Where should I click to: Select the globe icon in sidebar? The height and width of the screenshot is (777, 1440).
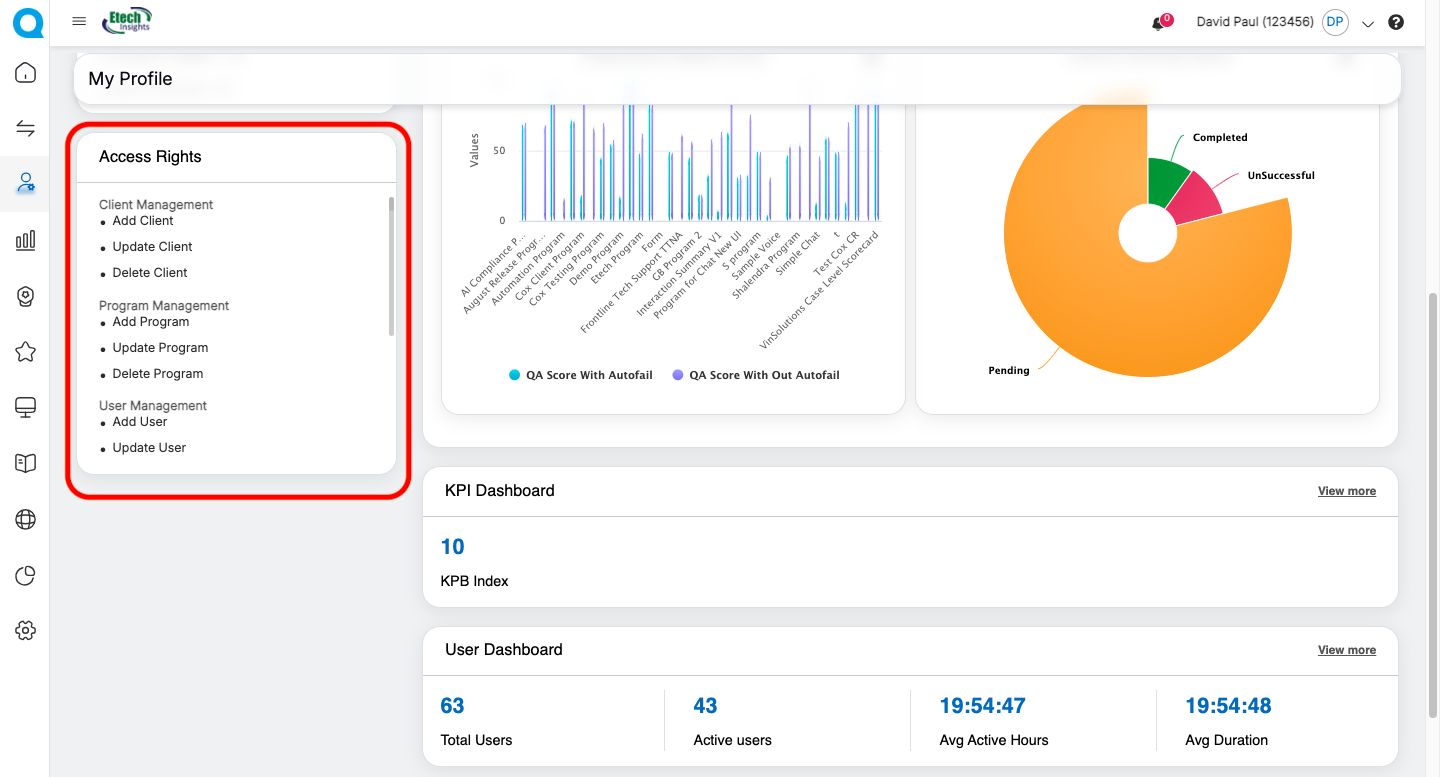(26, 519)
